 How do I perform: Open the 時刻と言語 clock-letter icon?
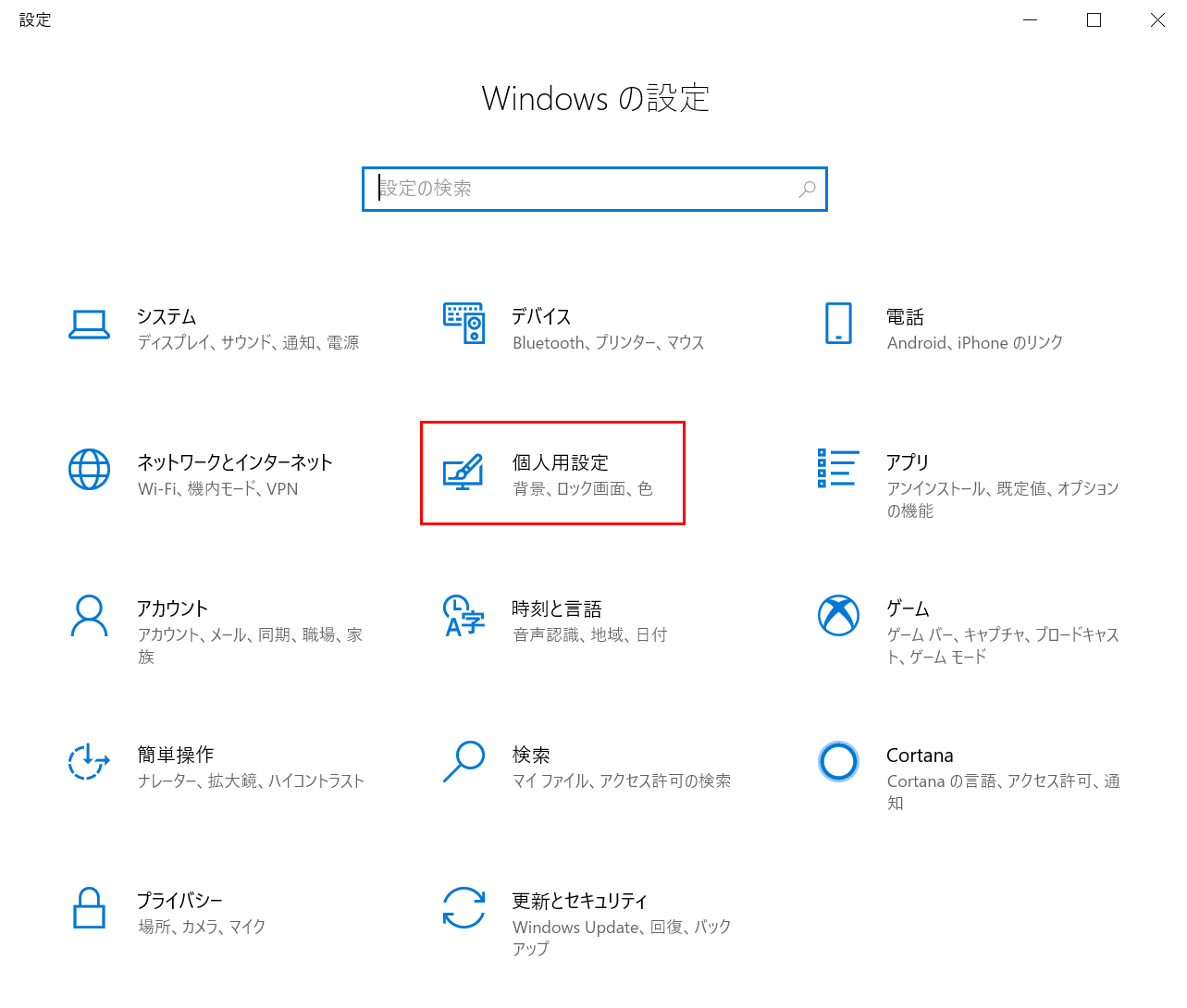coord(464,616)
